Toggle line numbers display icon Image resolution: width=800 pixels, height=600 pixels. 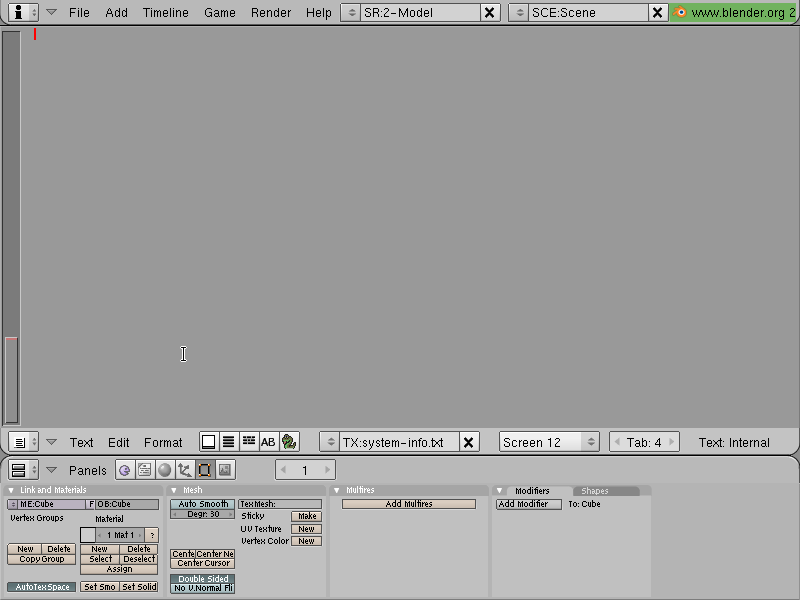pyautogui.click(x=228, y=442)
